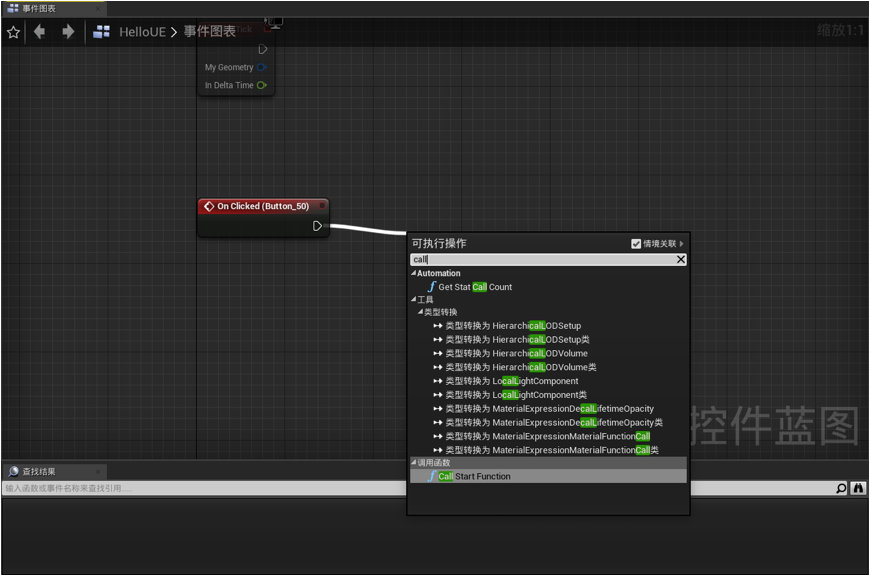The width and height of the screenshot is (869, 576).
Task: Collapse the 类型转换 subcategory
Action: pyautogui.click(x=421, y=312)
